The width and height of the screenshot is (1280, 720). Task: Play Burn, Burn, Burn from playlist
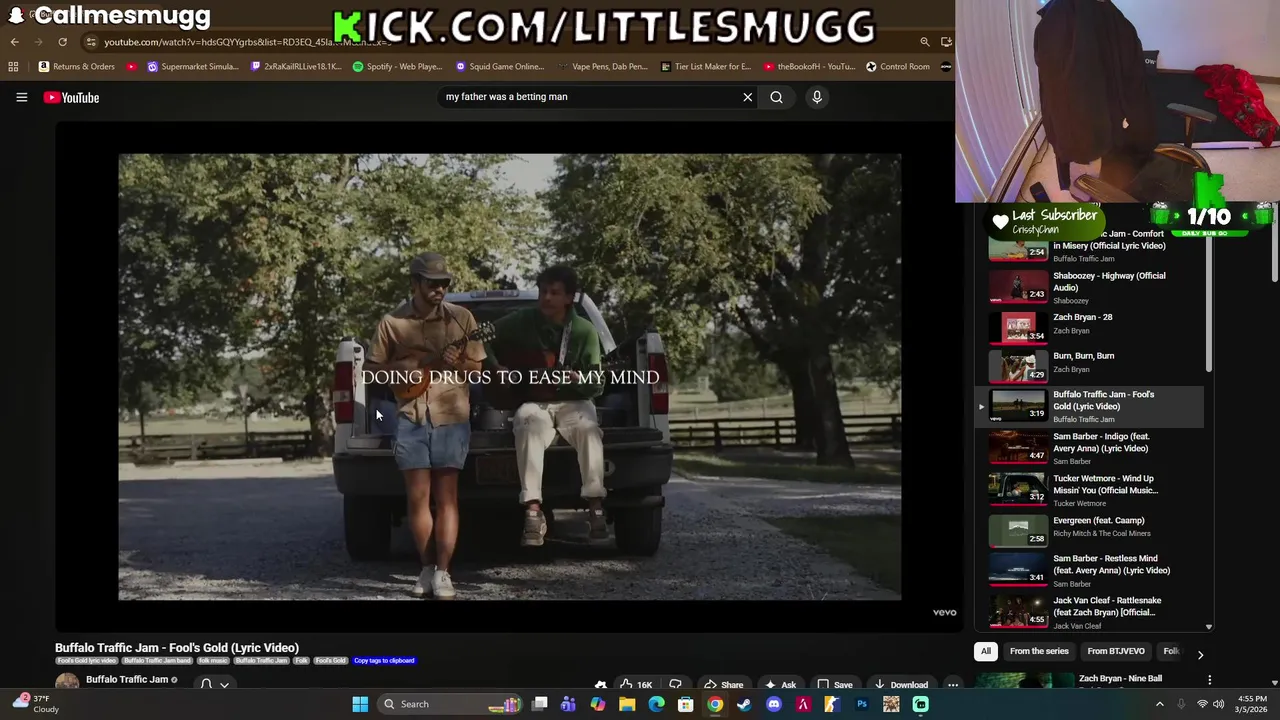(1090, 367)
